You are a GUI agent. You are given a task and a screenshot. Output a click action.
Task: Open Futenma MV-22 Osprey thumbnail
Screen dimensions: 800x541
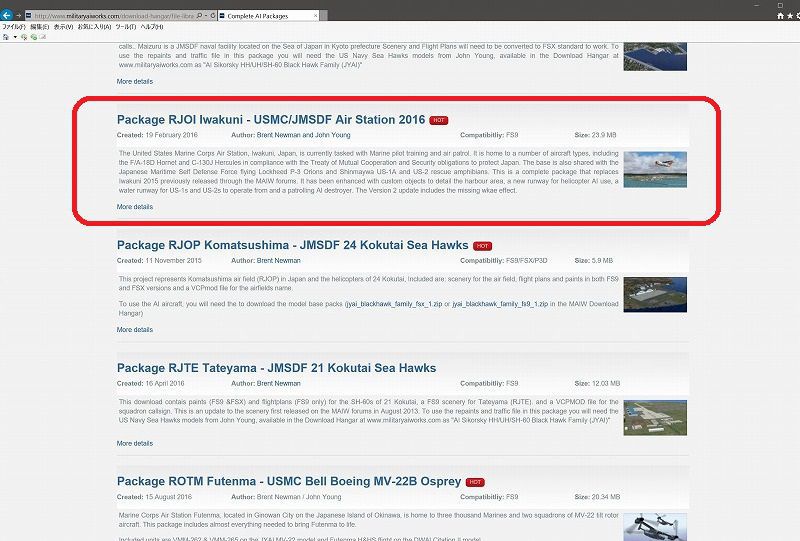point(655,527)
